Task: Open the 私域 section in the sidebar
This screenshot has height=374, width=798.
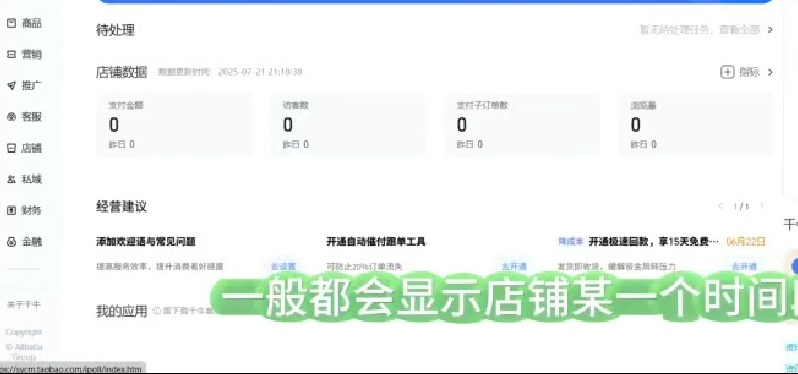Action: coord(24,179)
